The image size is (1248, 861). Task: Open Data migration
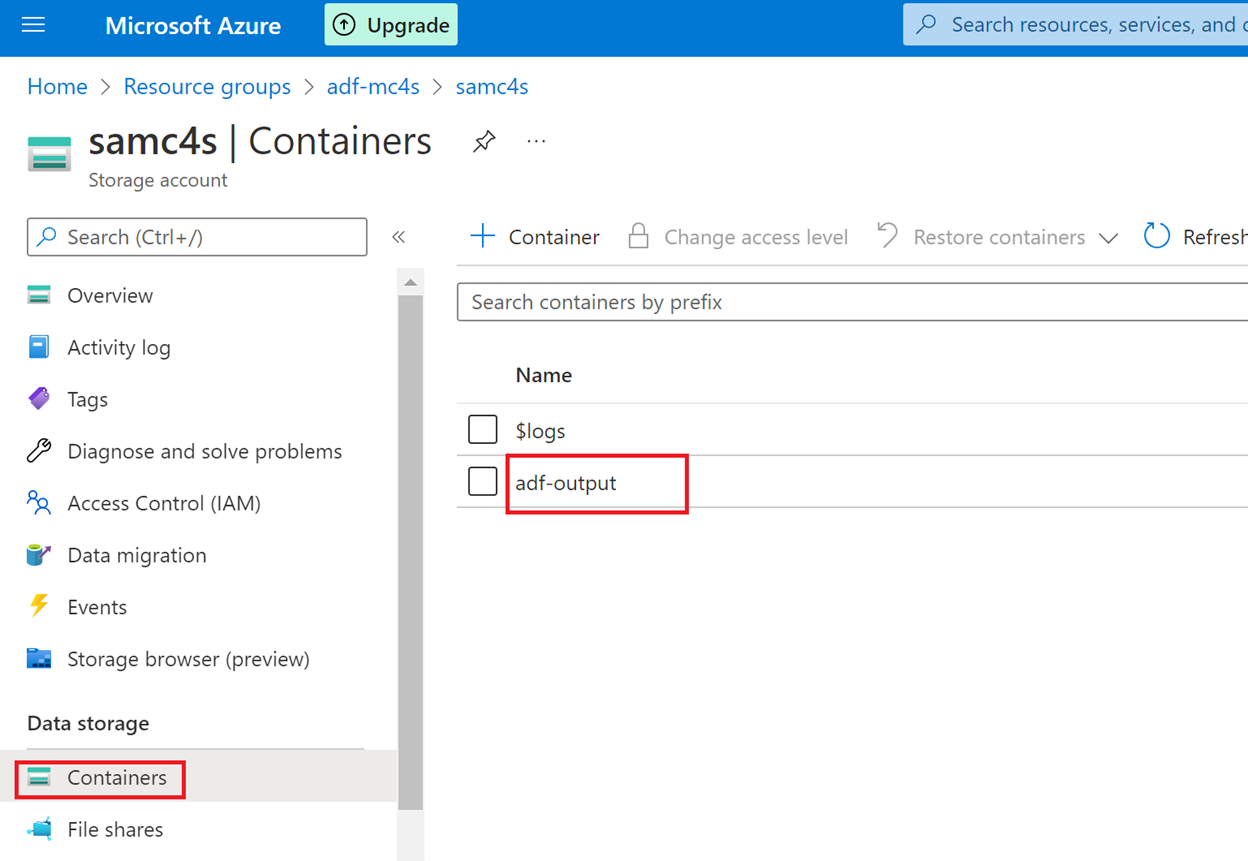pyautogui.click(x=137, y=556)
